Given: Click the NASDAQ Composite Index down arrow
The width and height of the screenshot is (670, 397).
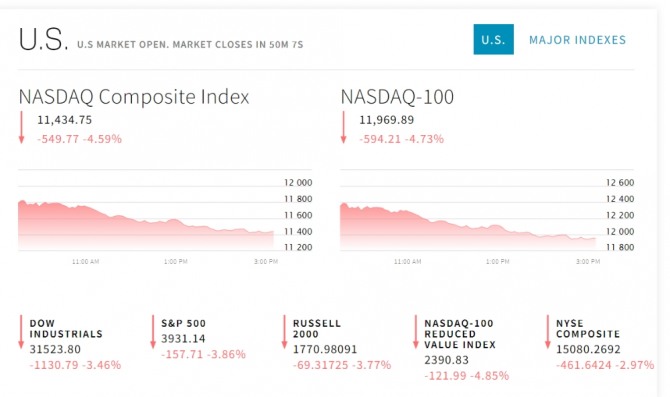Looking at the screenshot, I should tap(21, 127).
